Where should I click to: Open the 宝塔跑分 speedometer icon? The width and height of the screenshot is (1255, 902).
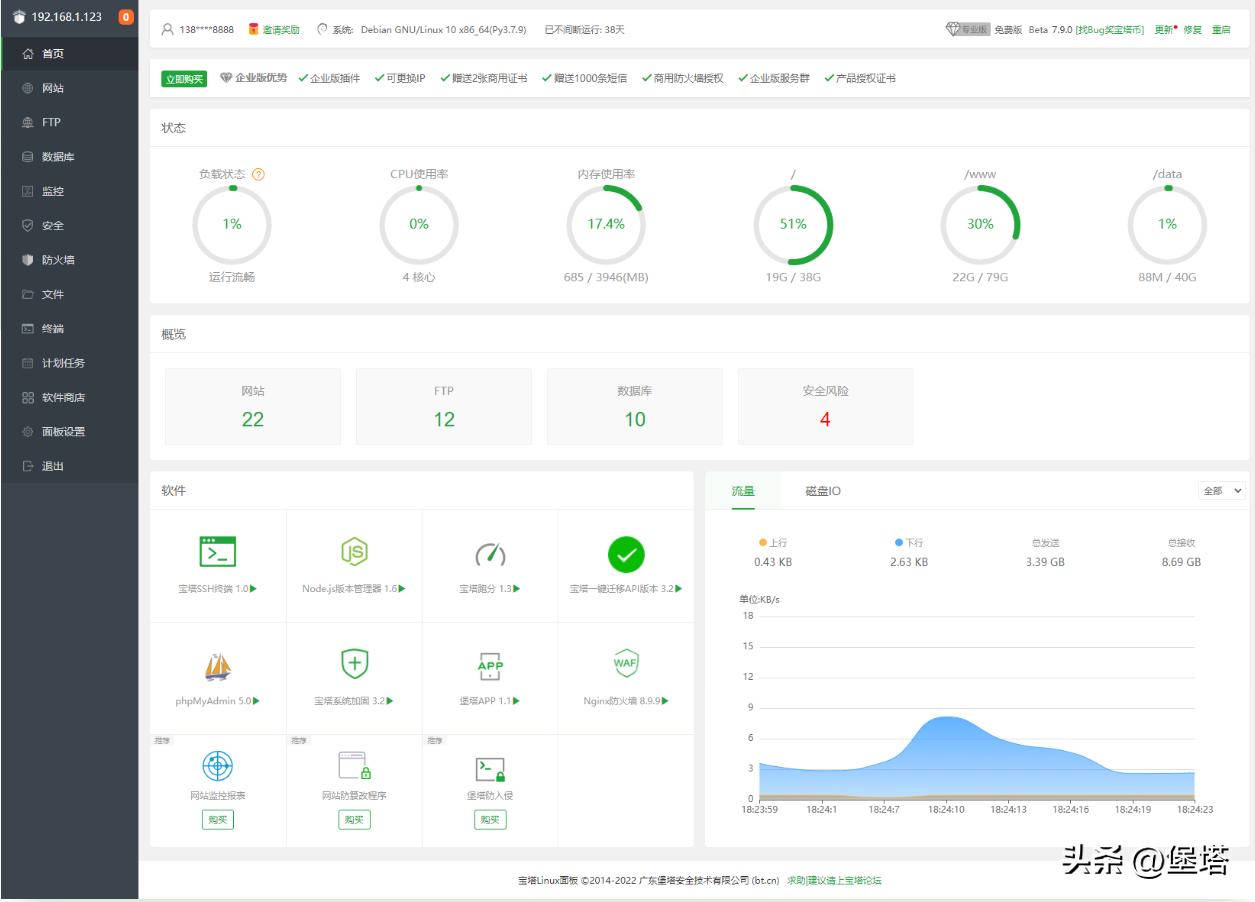tap(490, 553)
